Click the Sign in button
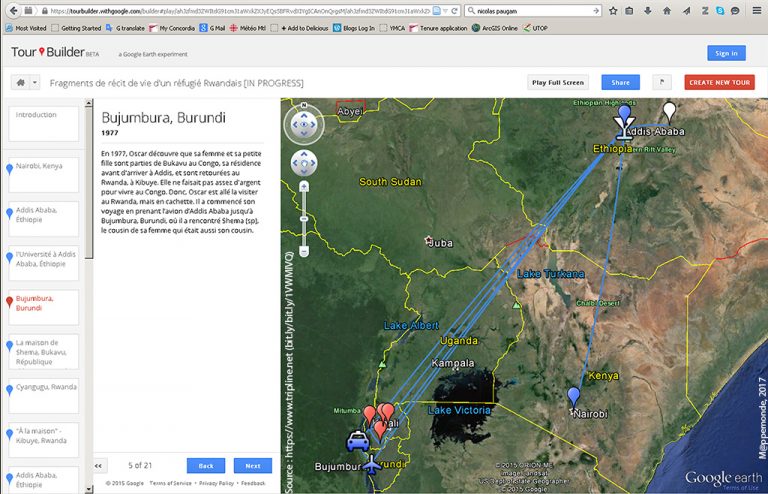 tap(726, 53)
